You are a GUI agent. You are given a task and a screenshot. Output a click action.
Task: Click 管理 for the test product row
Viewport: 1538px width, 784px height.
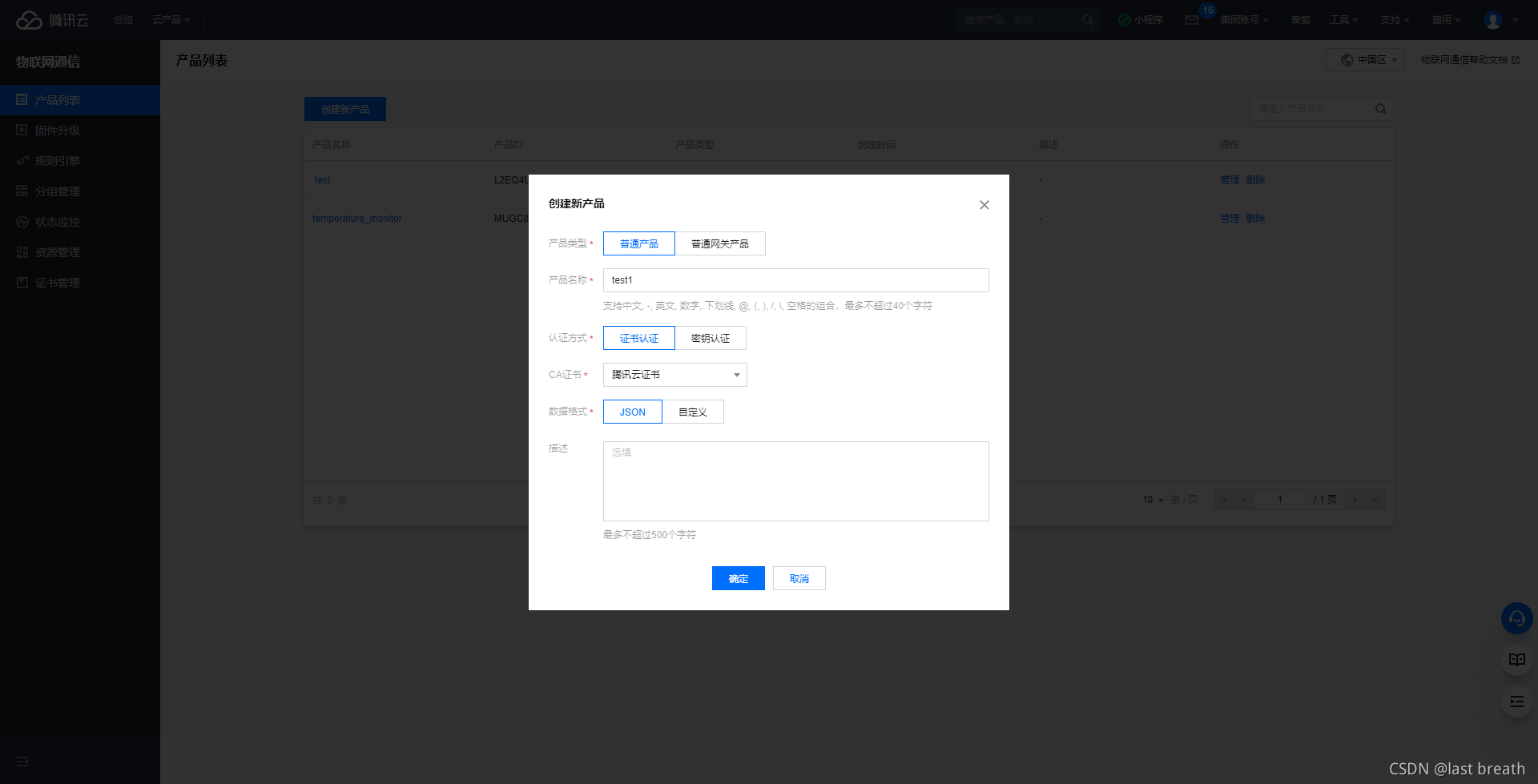(x=1230, y=180)
